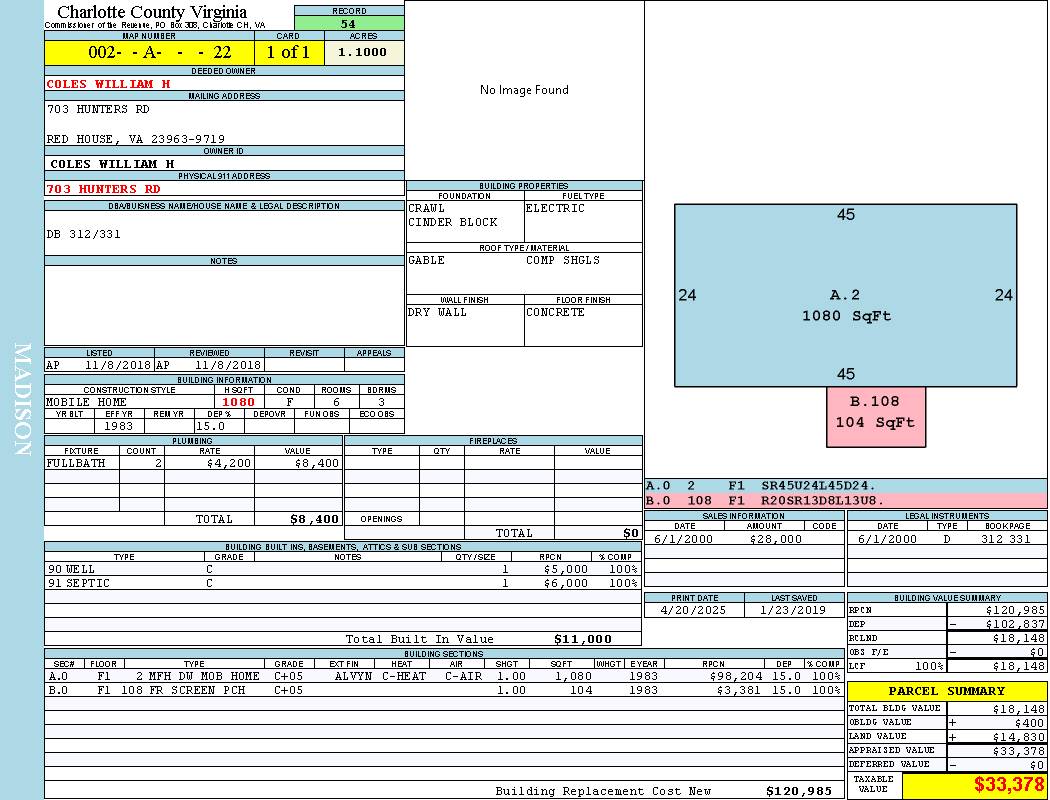Select the MOBILE HOME construction style cell
Screen dimensions: 1050x800
(x=87, y=402)
